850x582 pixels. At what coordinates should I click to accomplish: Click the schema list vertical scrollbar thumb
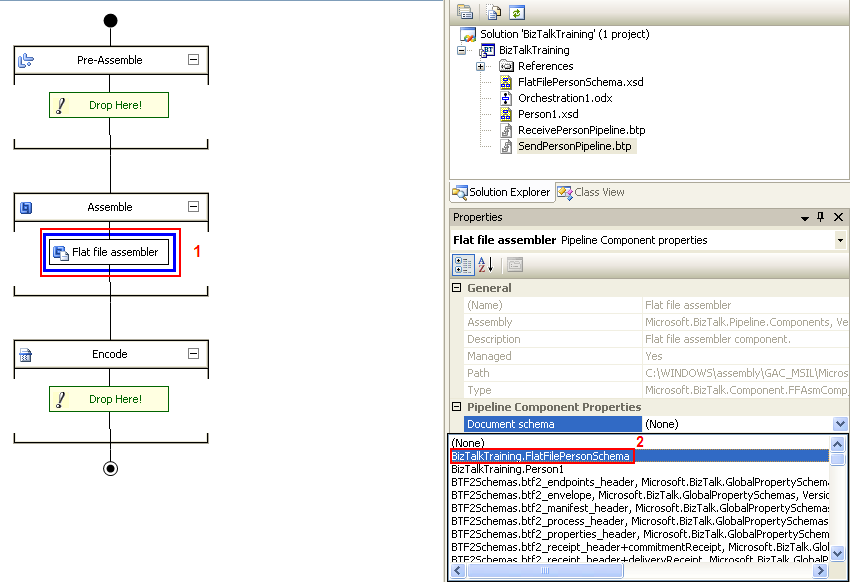pos(837,459)
